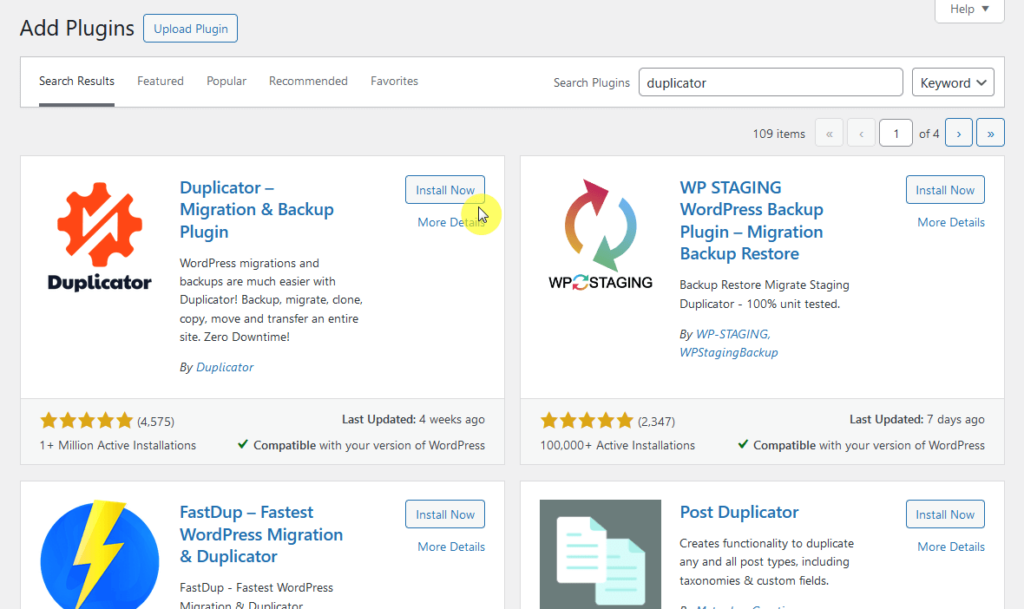Click the '100,000+ Active Installations' text

[617, 445]
